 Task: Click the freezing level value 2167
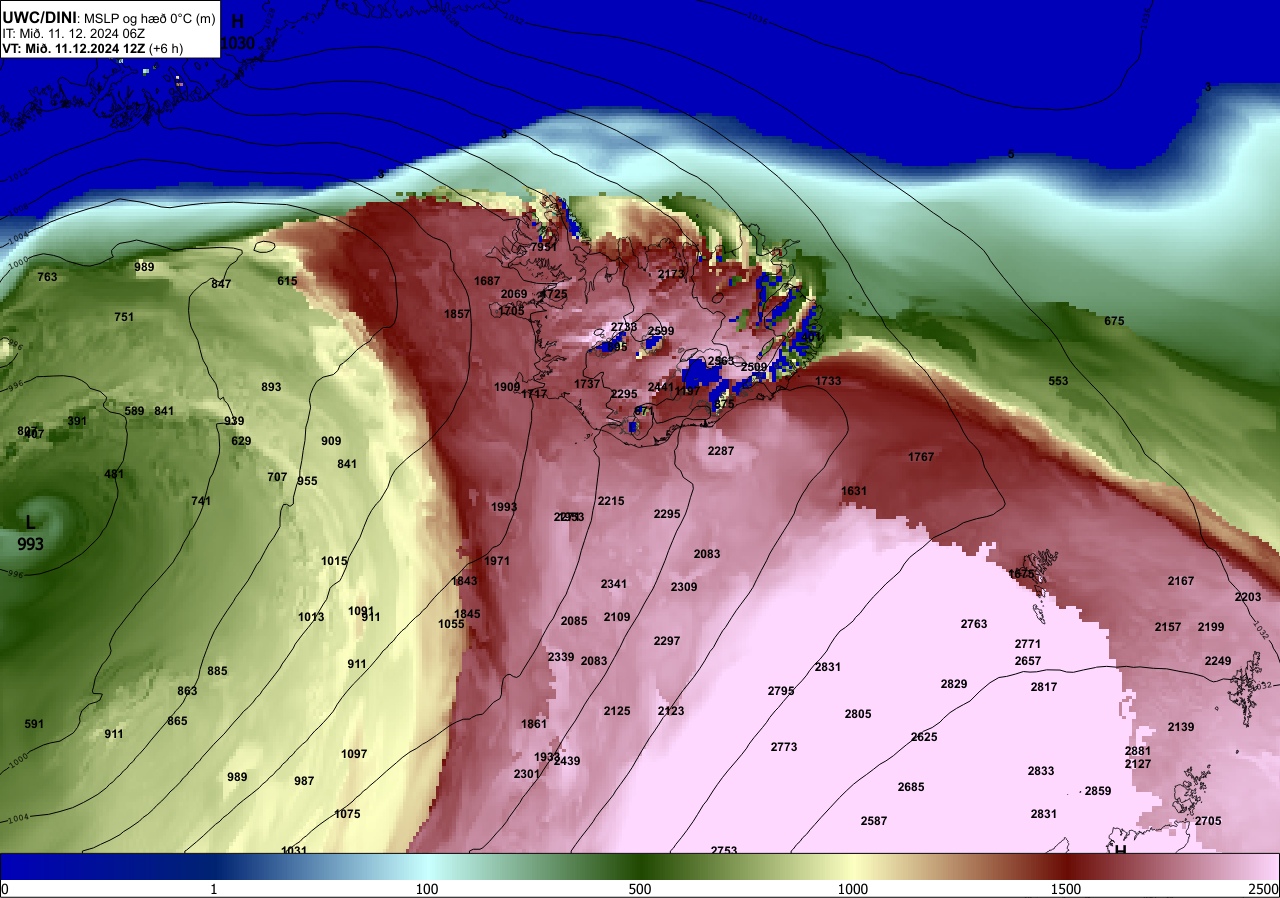1181,581
